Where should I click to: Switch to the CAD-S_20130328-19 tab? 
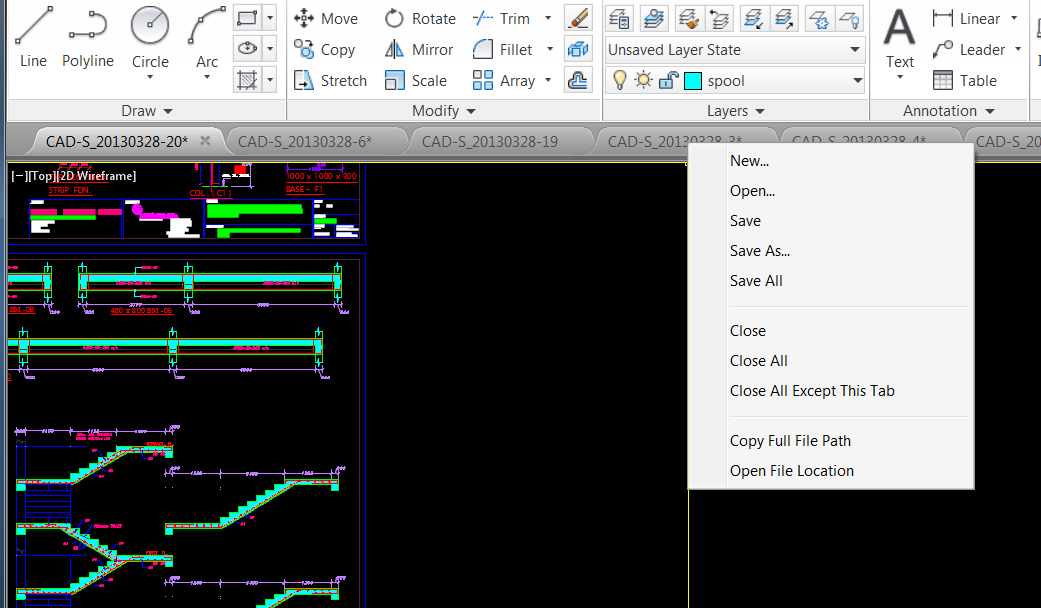[x=490, y=141]
